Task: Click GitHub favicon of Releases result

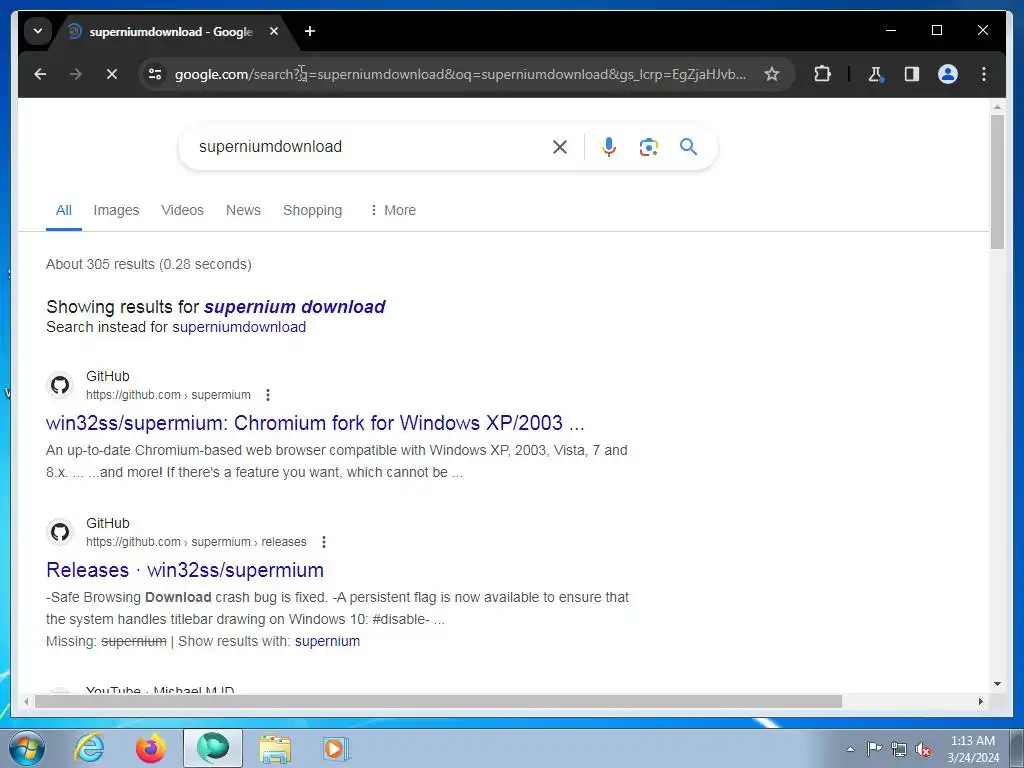Action: (60, 532)
